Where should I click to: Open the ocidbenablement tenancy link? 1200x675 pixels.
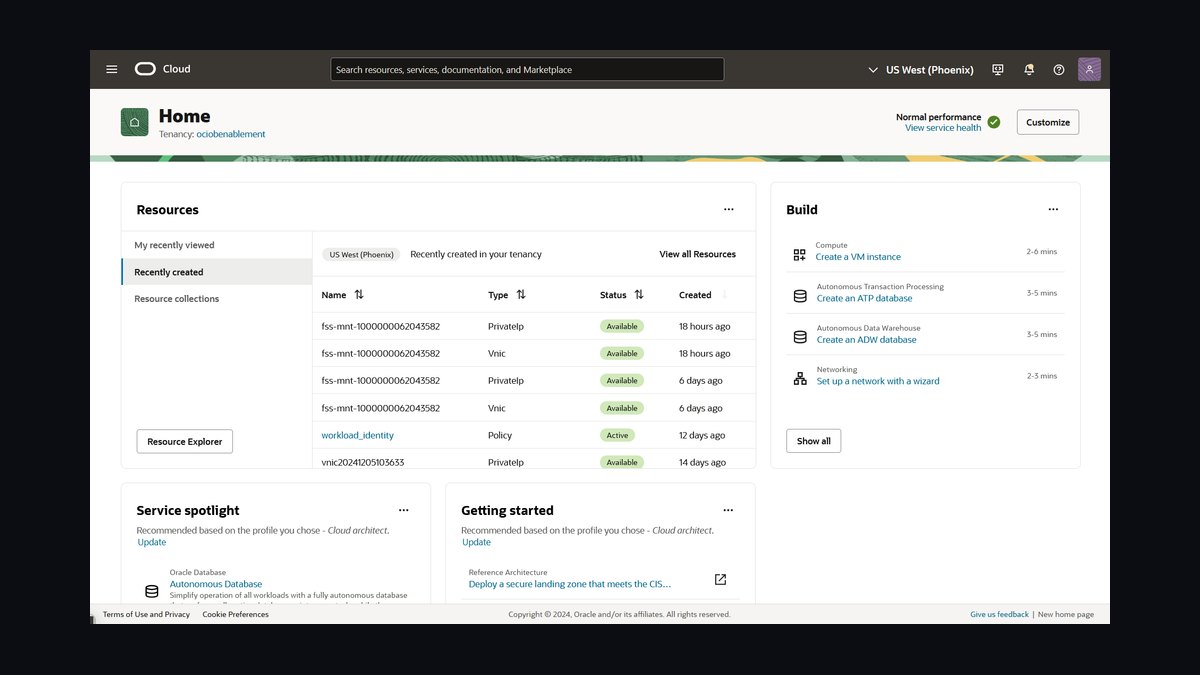231,134
